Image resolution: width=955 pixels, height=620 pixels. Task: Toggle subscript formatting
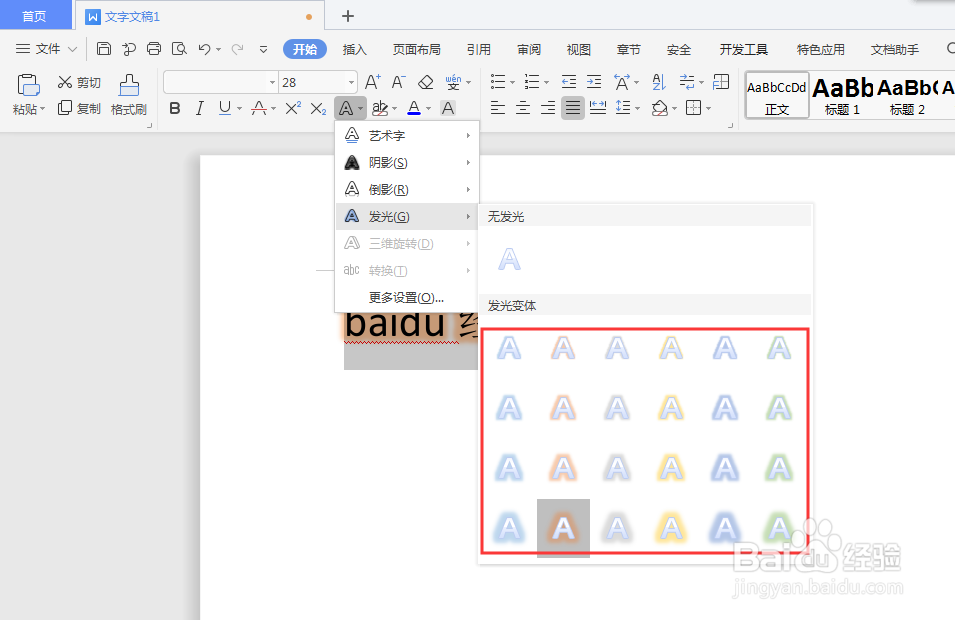tap(316, 107)
